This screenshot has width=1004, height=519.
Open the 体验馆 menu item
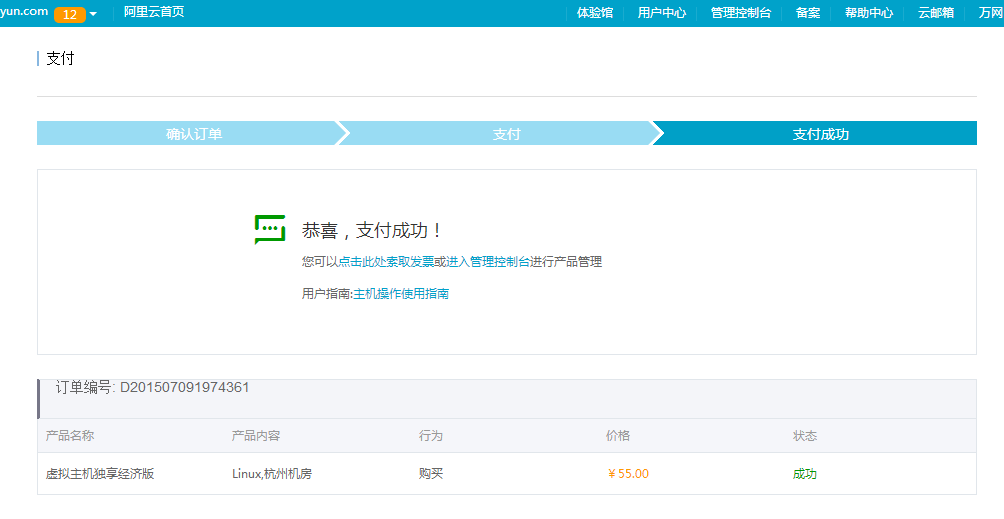click(x=595, y=13)
